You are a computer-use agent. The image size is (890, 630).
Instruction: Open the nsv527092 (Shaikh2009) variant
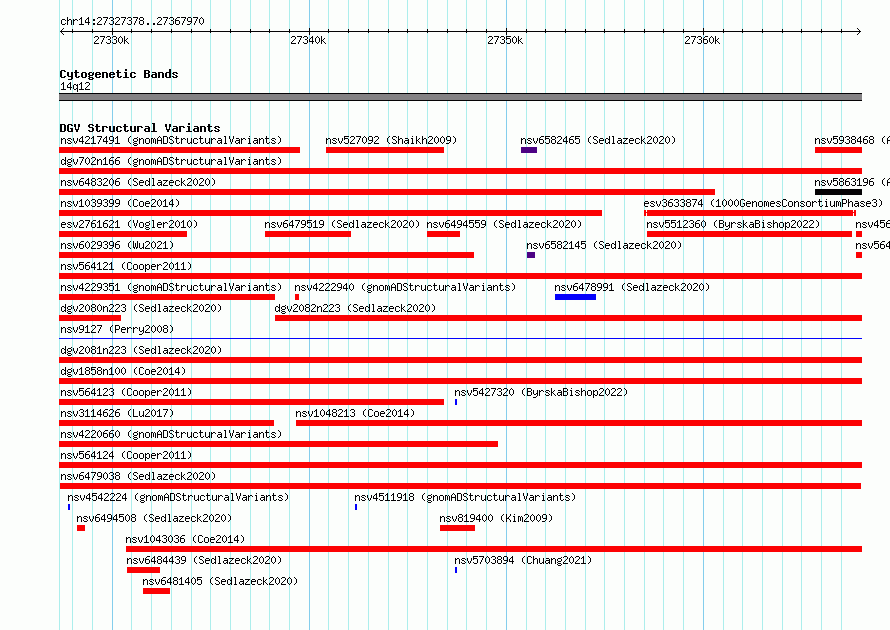[x=391, y=140]
